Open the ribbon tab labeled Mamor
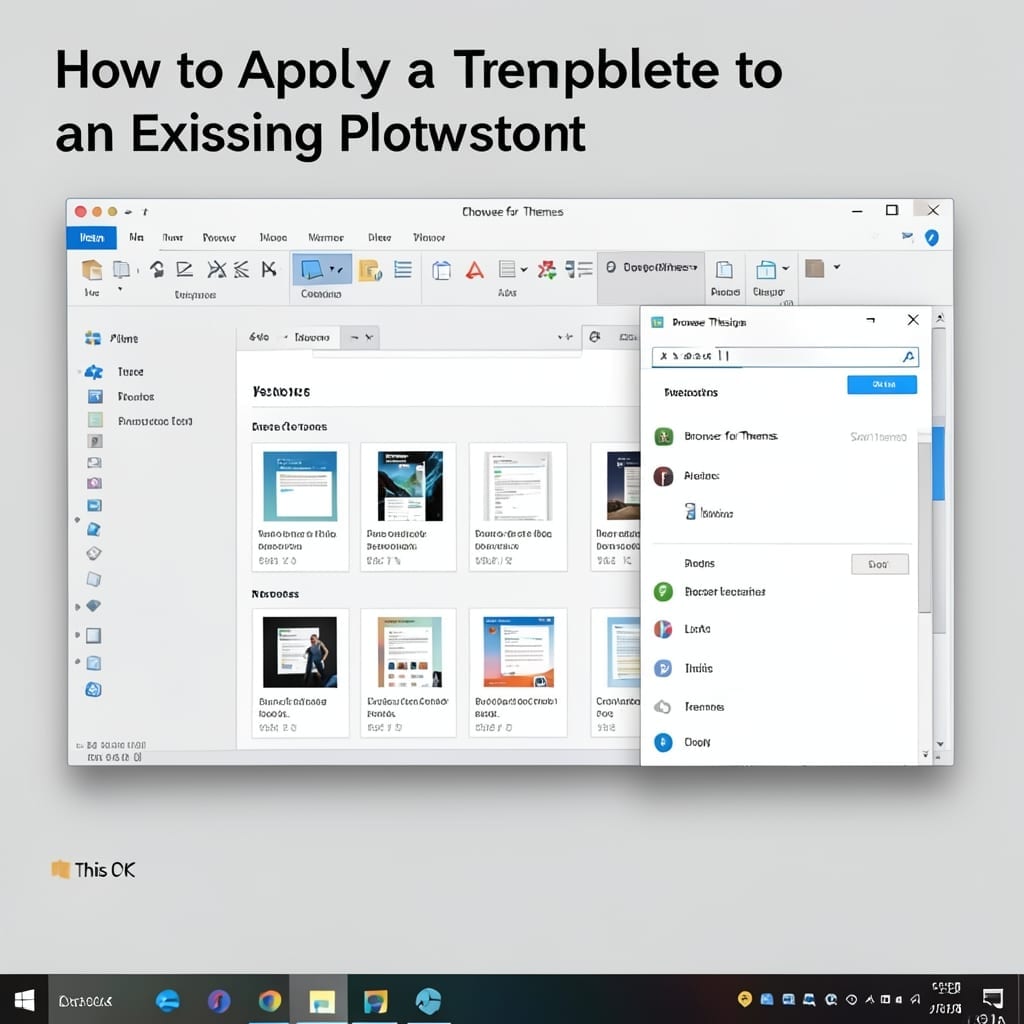 (x=325, y=238)
